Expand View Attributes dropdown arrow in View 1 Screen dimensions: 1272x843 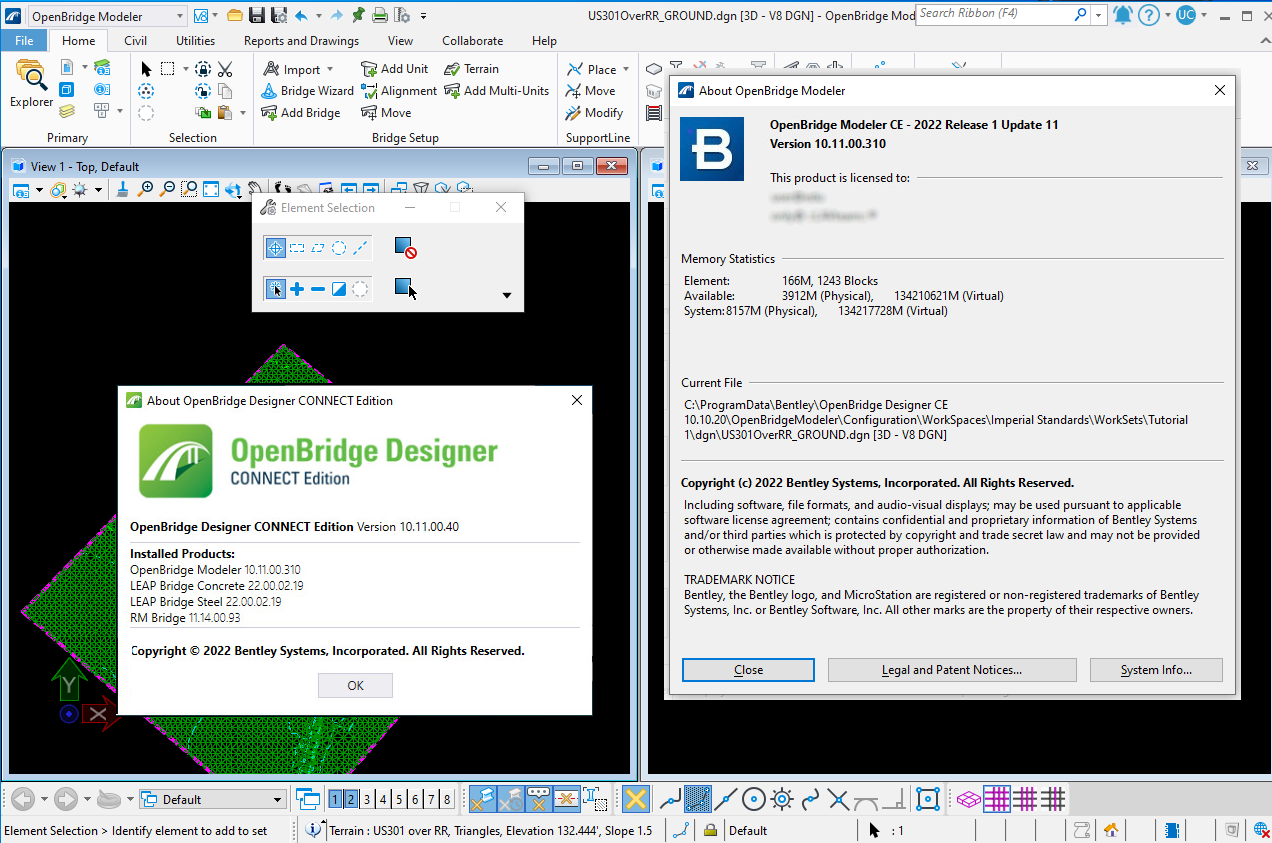coord(40,189)
